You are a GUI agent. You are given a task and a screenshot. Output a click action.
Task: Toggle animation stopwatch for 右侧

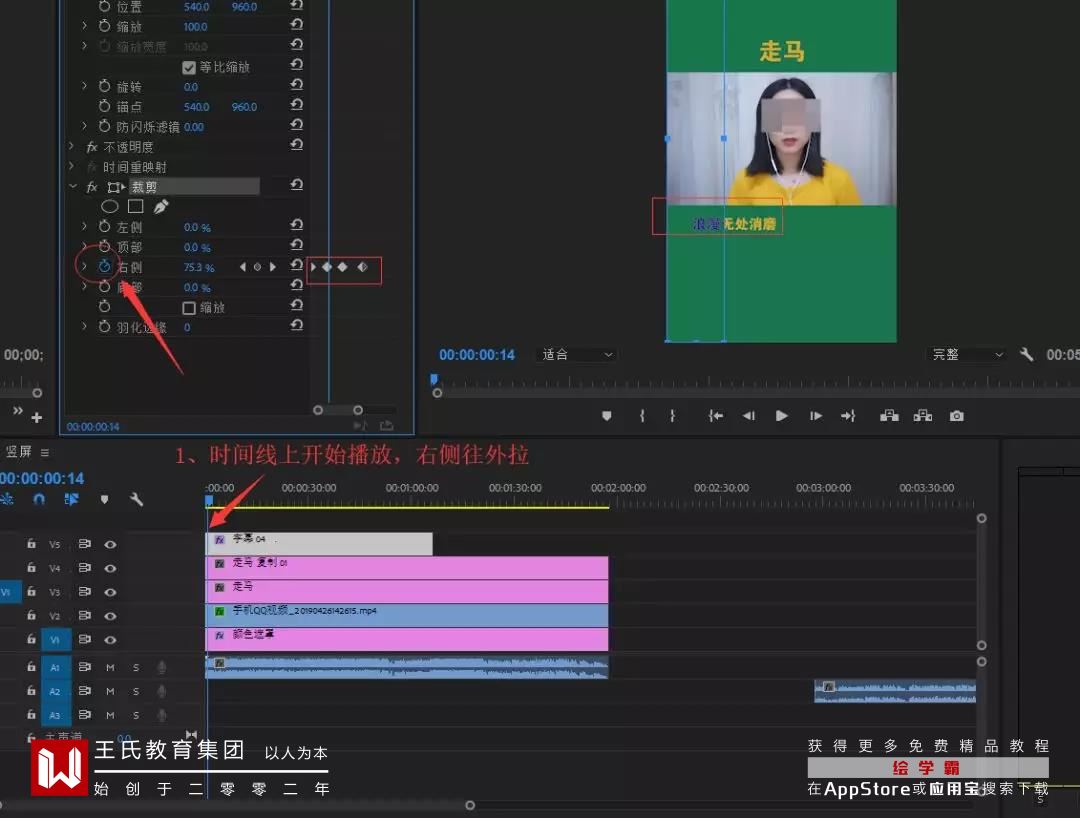point(104,266)
